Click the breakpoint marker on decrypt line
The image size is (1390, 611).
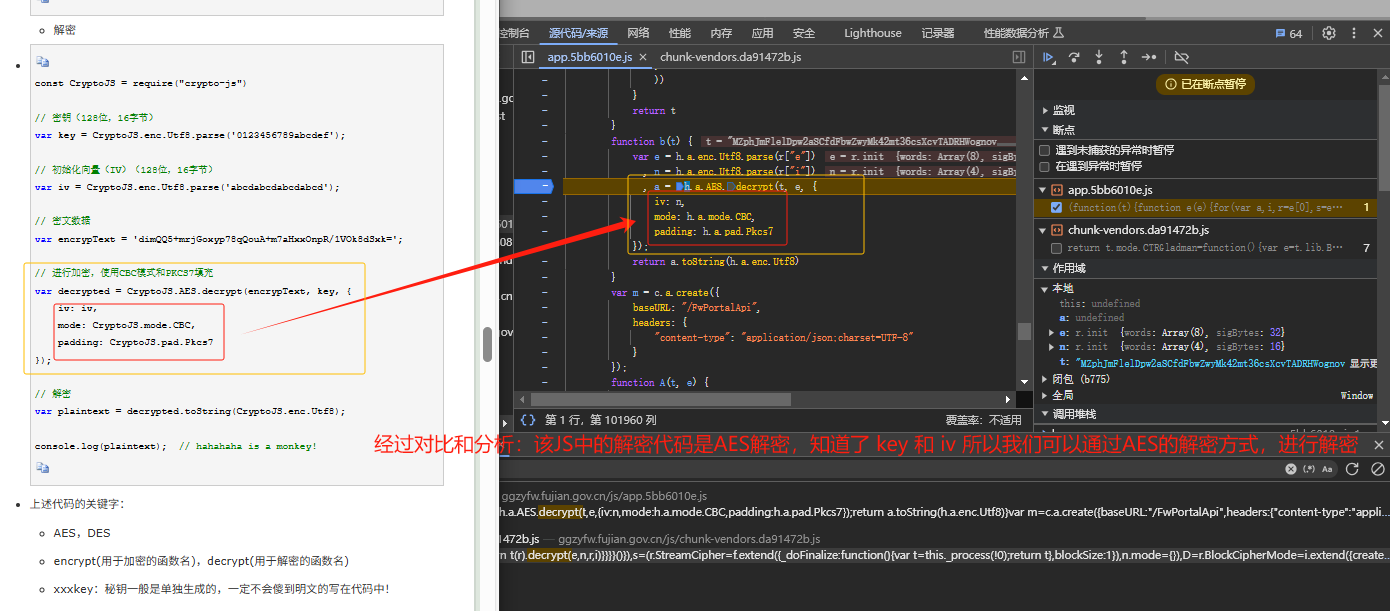point(532,186)
